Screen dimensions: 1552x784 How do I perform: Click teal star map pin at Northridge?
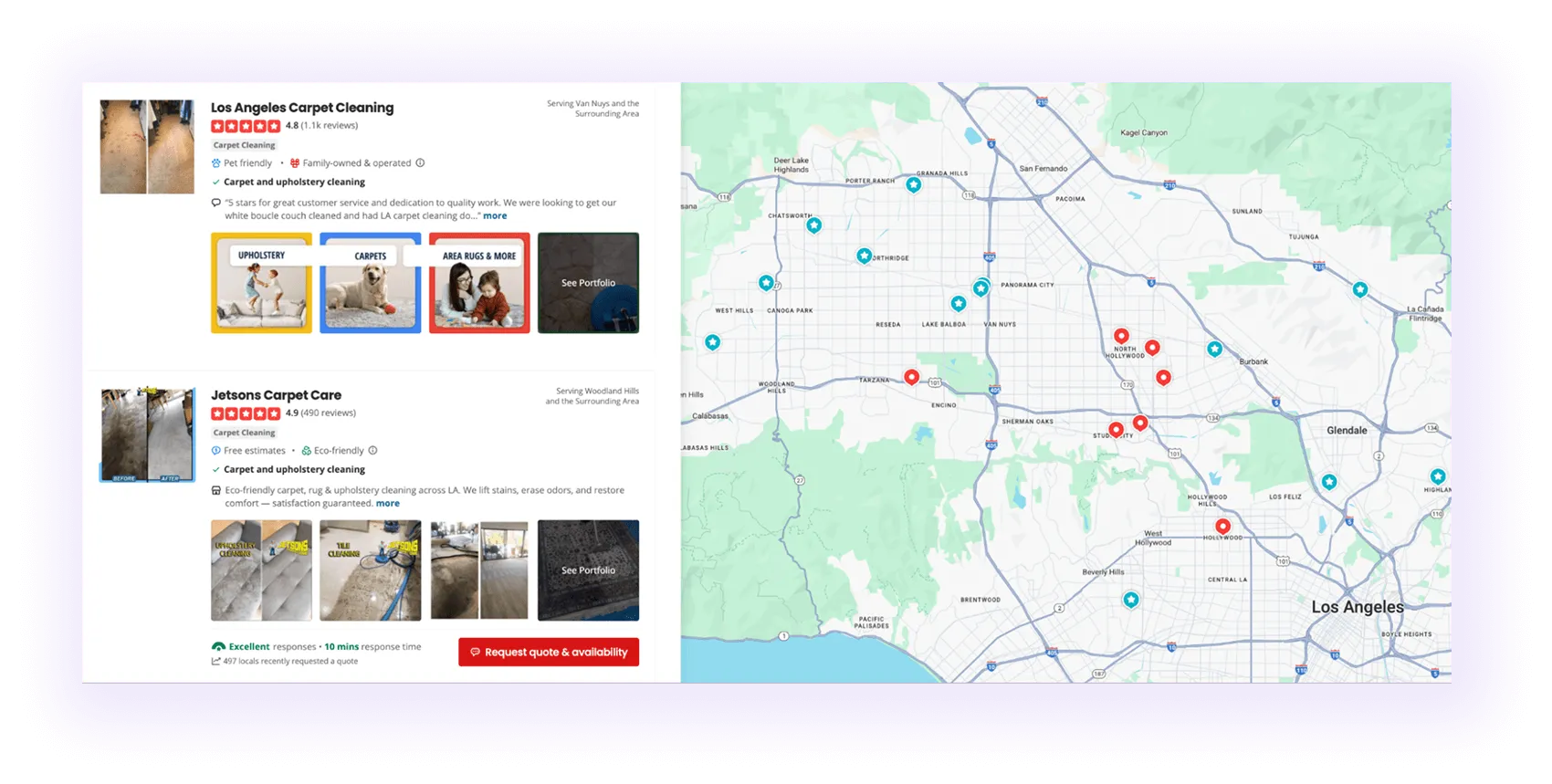tap(865, 256)
